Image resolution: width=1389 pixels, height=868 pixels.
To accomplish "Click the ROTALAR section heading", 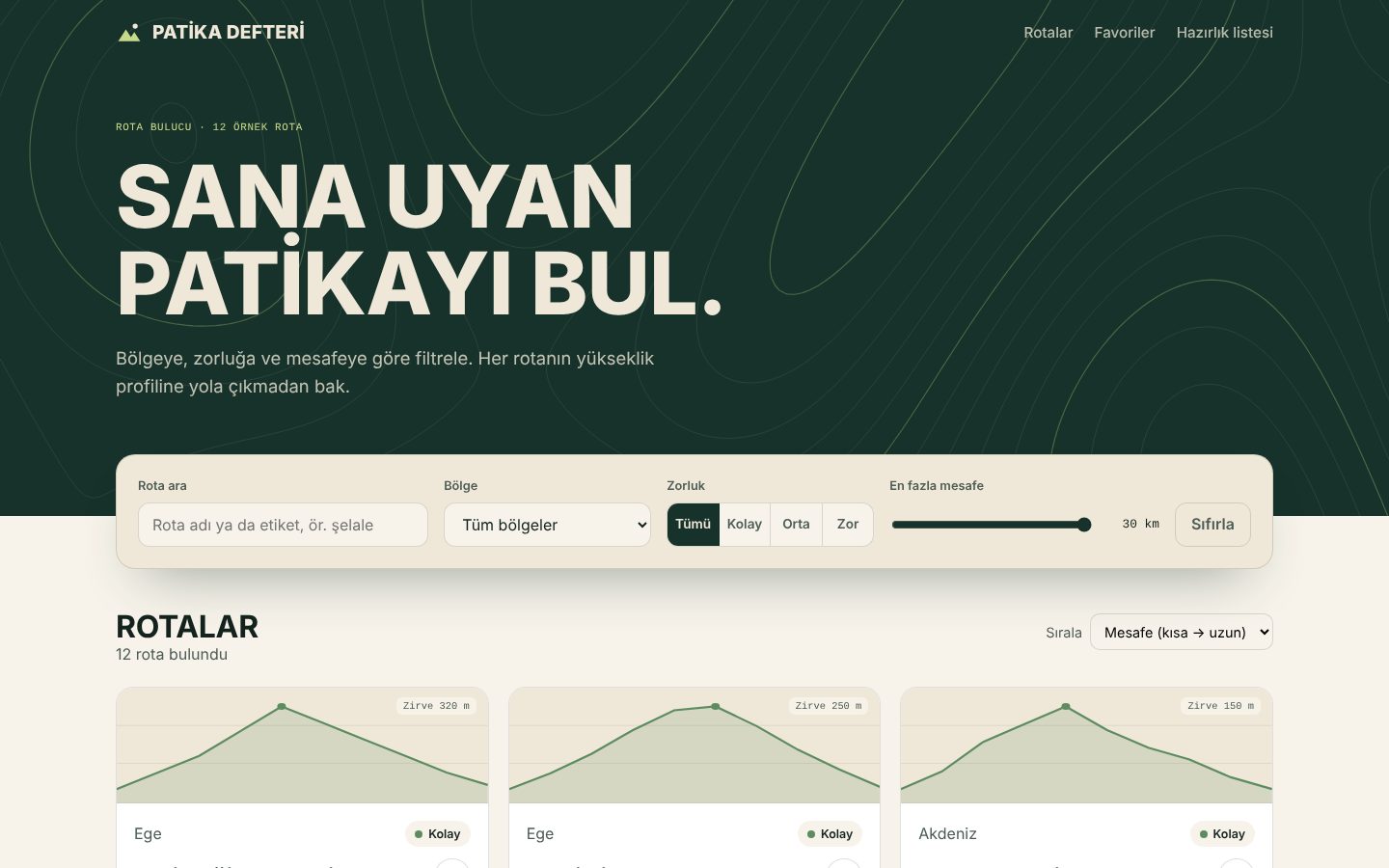I will [x=187, y=627].
